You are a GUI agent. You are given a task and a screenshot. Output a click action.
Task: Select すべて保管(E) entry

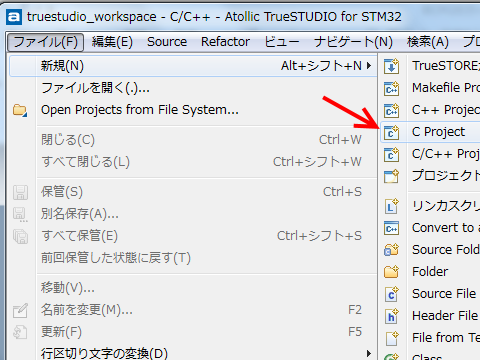click(193, 236)
